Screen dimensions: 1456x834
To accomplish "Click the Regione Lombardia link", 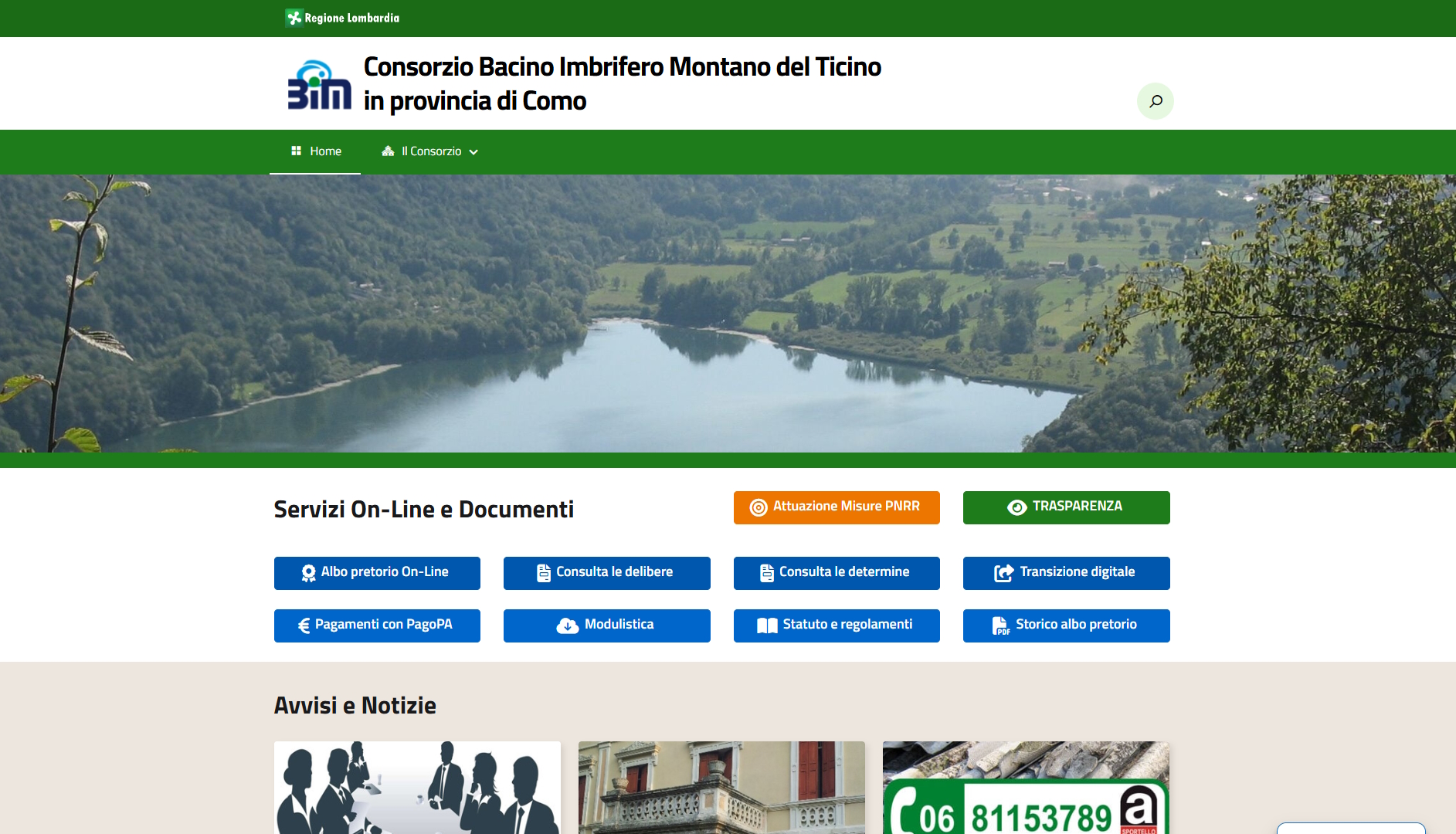I will coord(342,18).
